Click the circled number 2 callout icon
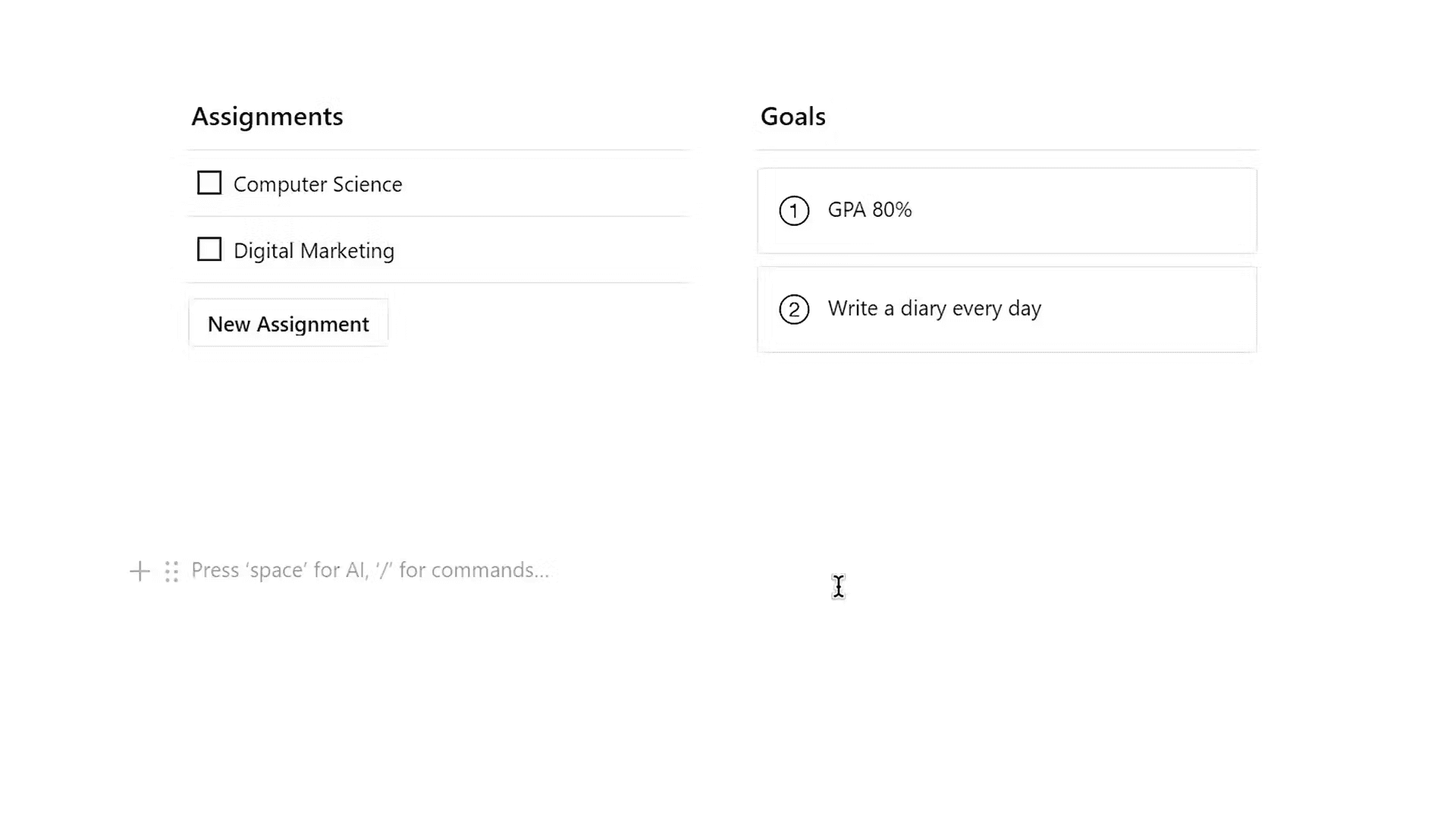The image size is (1456, 819). tap(794, 309)
